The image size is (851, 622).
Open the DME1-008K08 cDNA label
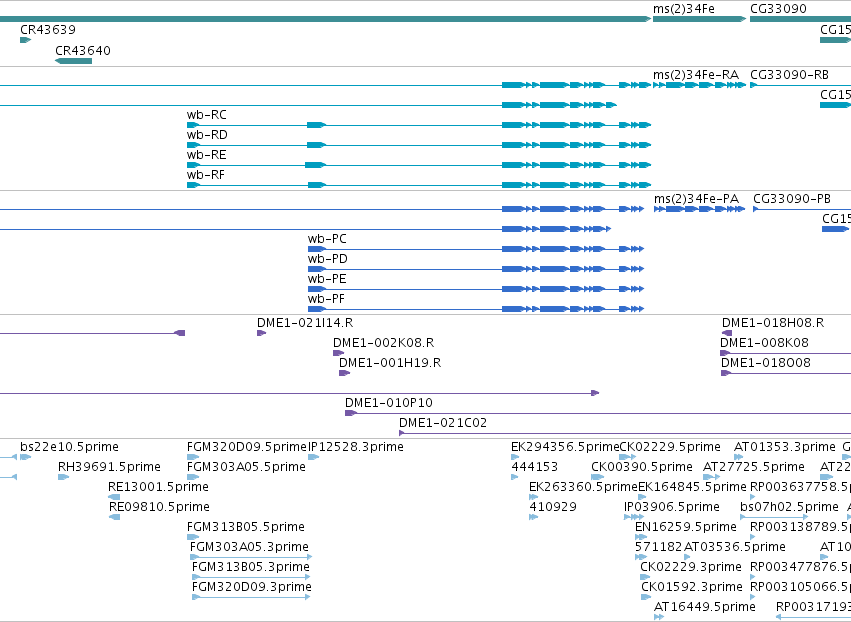[x=764, y=342]
